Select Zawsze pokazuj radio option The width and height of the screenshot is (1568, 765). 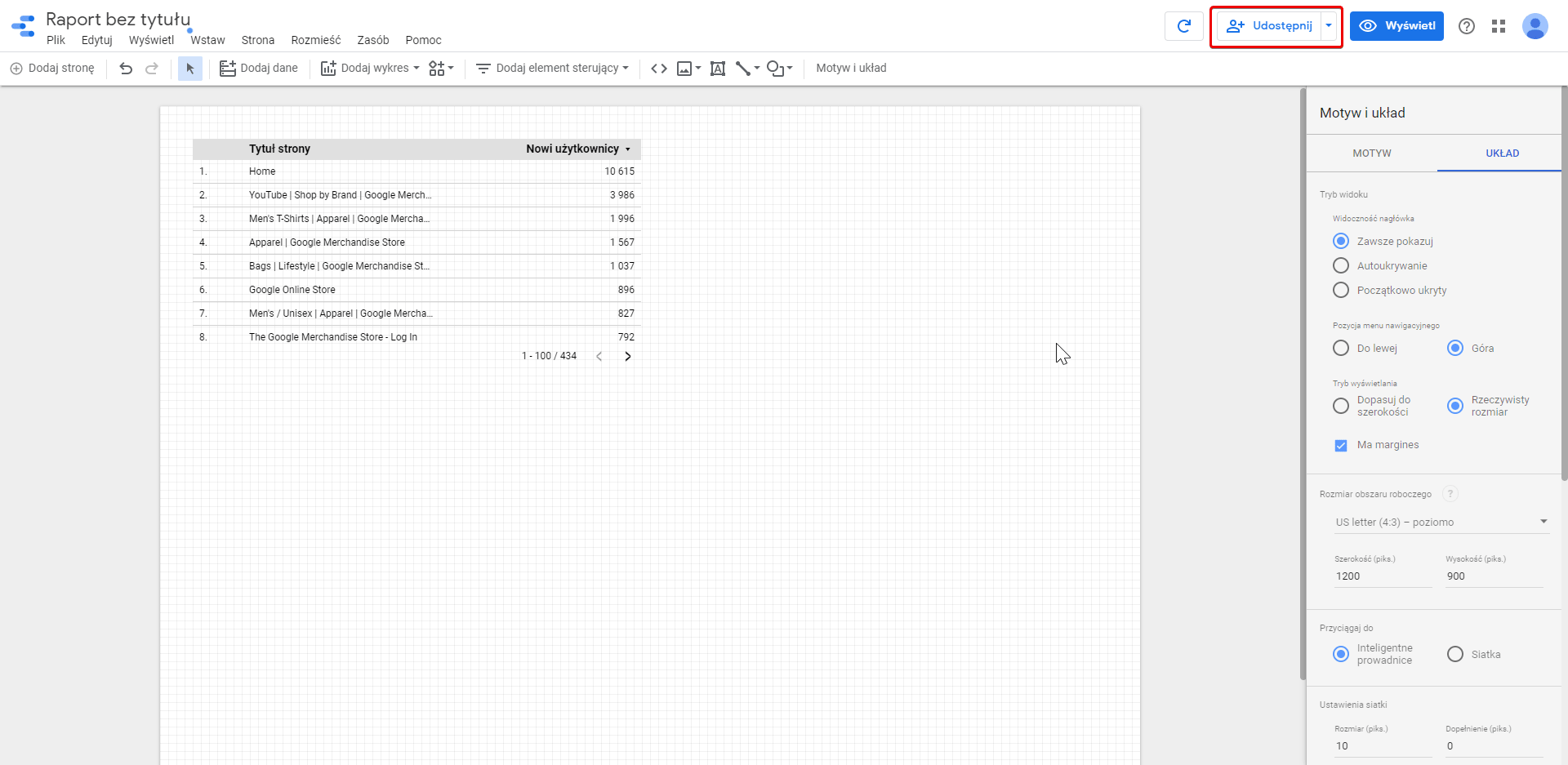point(1341,242)
